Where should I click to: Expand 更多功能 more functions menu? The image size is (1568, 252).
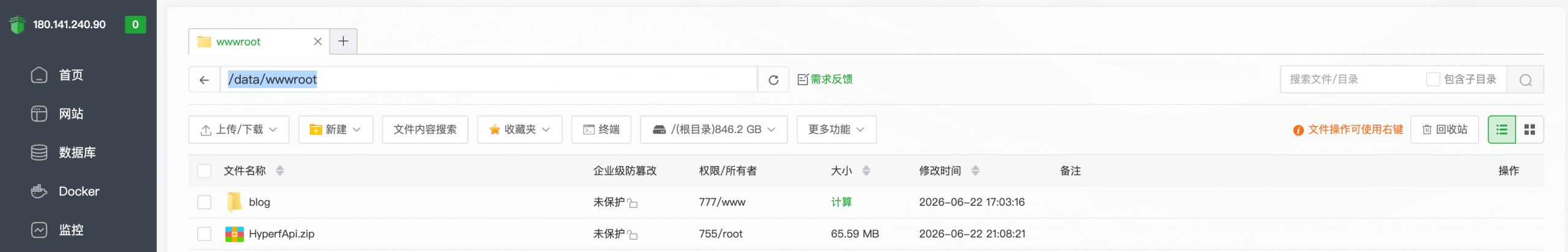tap(837, 129)
